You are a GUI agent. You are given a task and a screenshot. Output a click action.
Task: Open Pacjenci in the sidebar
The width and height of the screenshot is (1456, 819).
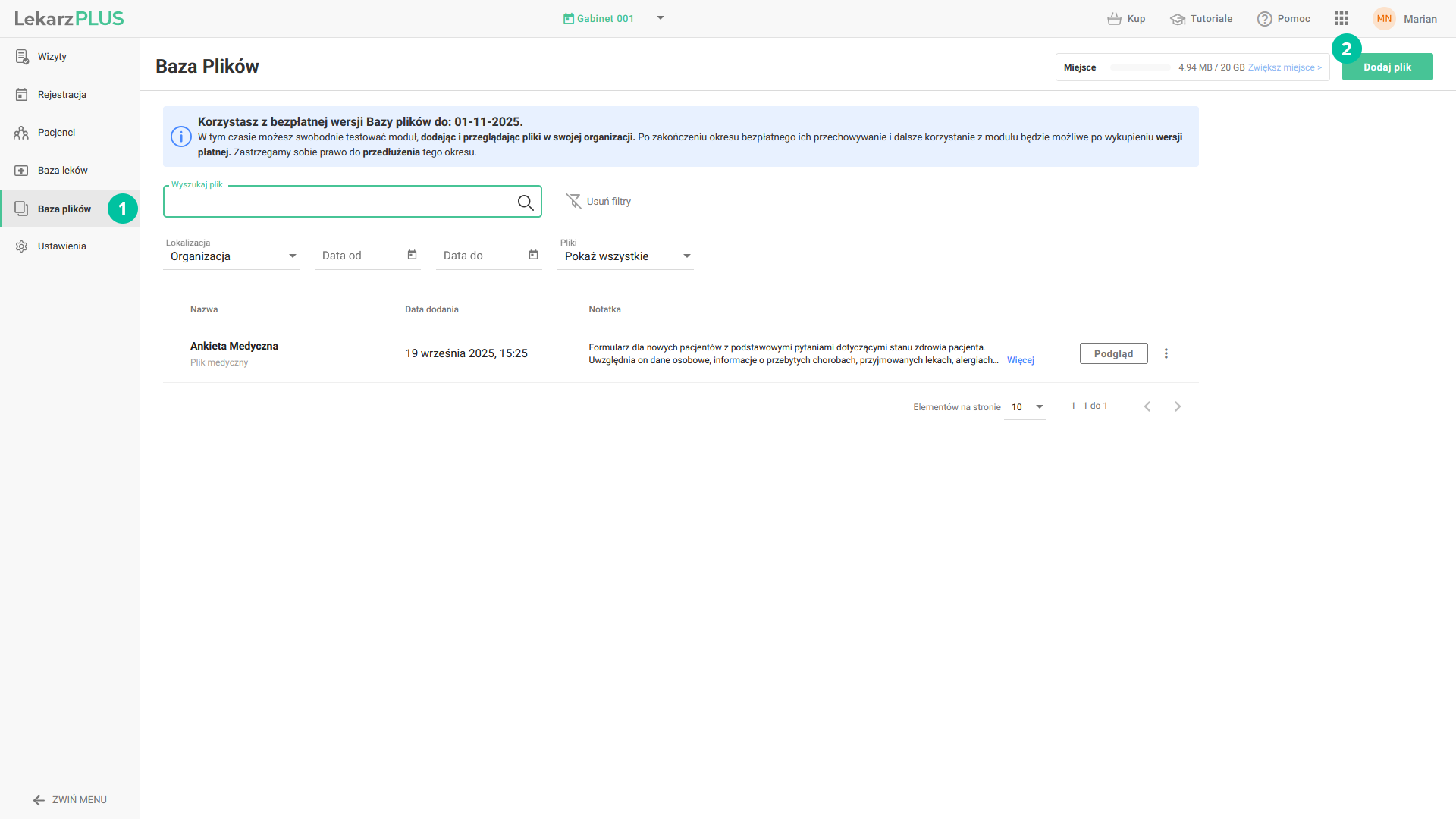pyautogui.click(x=57, y=133)
